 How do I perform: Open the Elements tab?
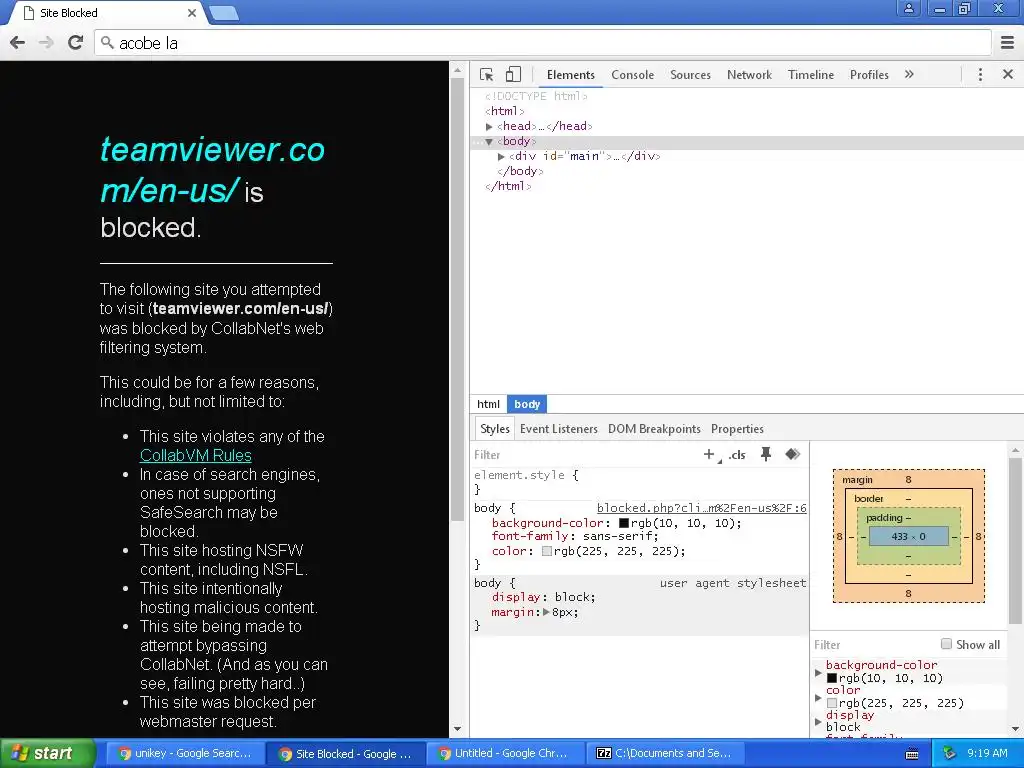tap(571, 74)
